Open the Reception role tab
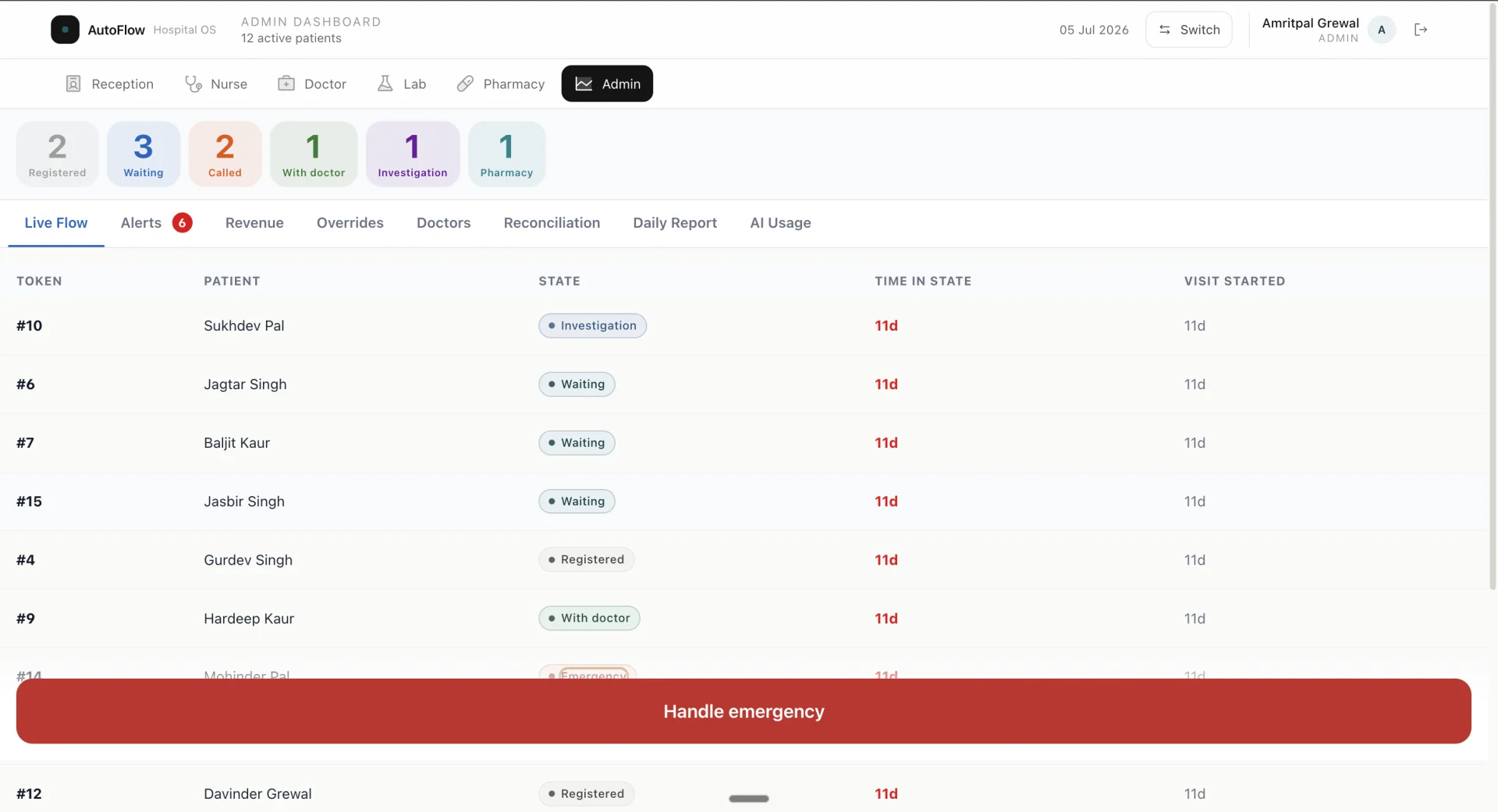Image resolution: width=1498 pixels, height=812 pixels. click(x=109, y=83)
